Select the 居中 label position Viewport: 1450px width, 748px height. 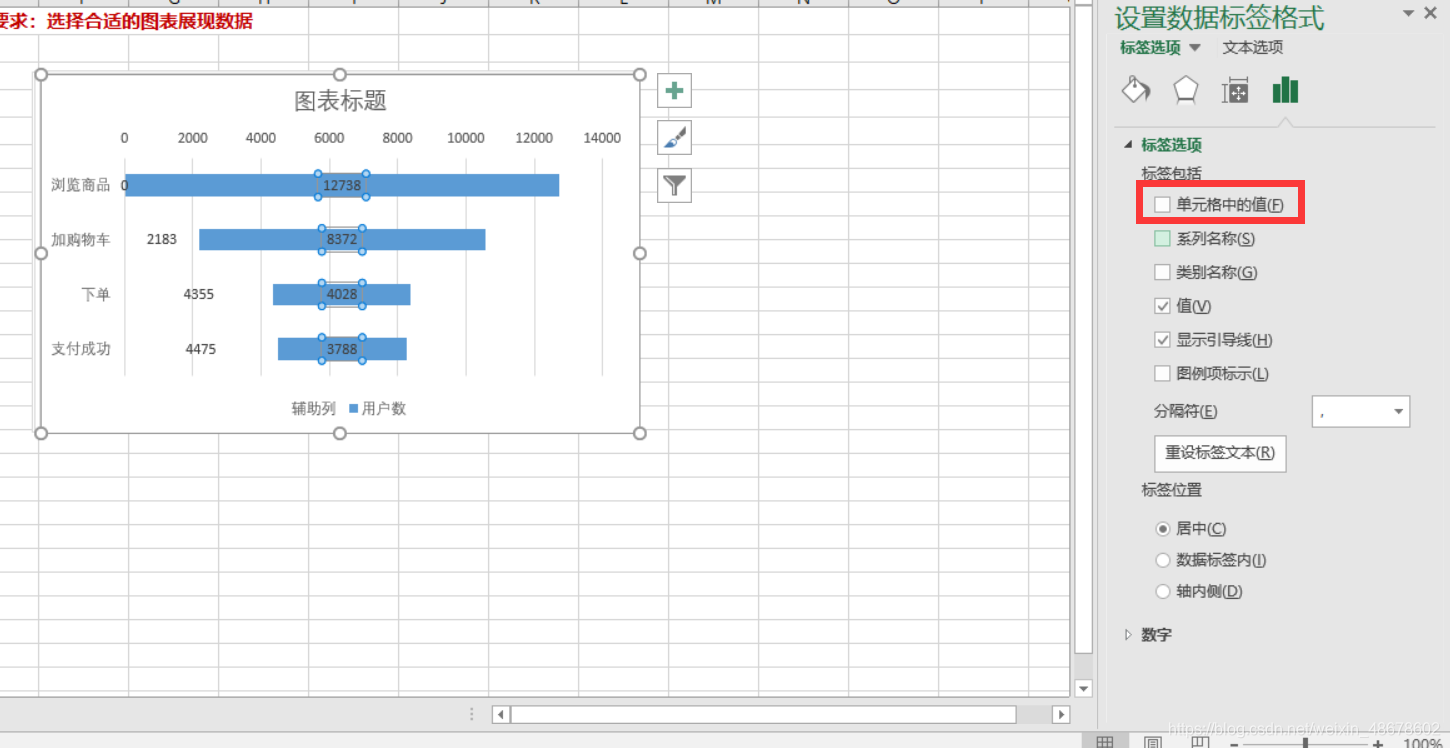click(x=1162, y=528)
